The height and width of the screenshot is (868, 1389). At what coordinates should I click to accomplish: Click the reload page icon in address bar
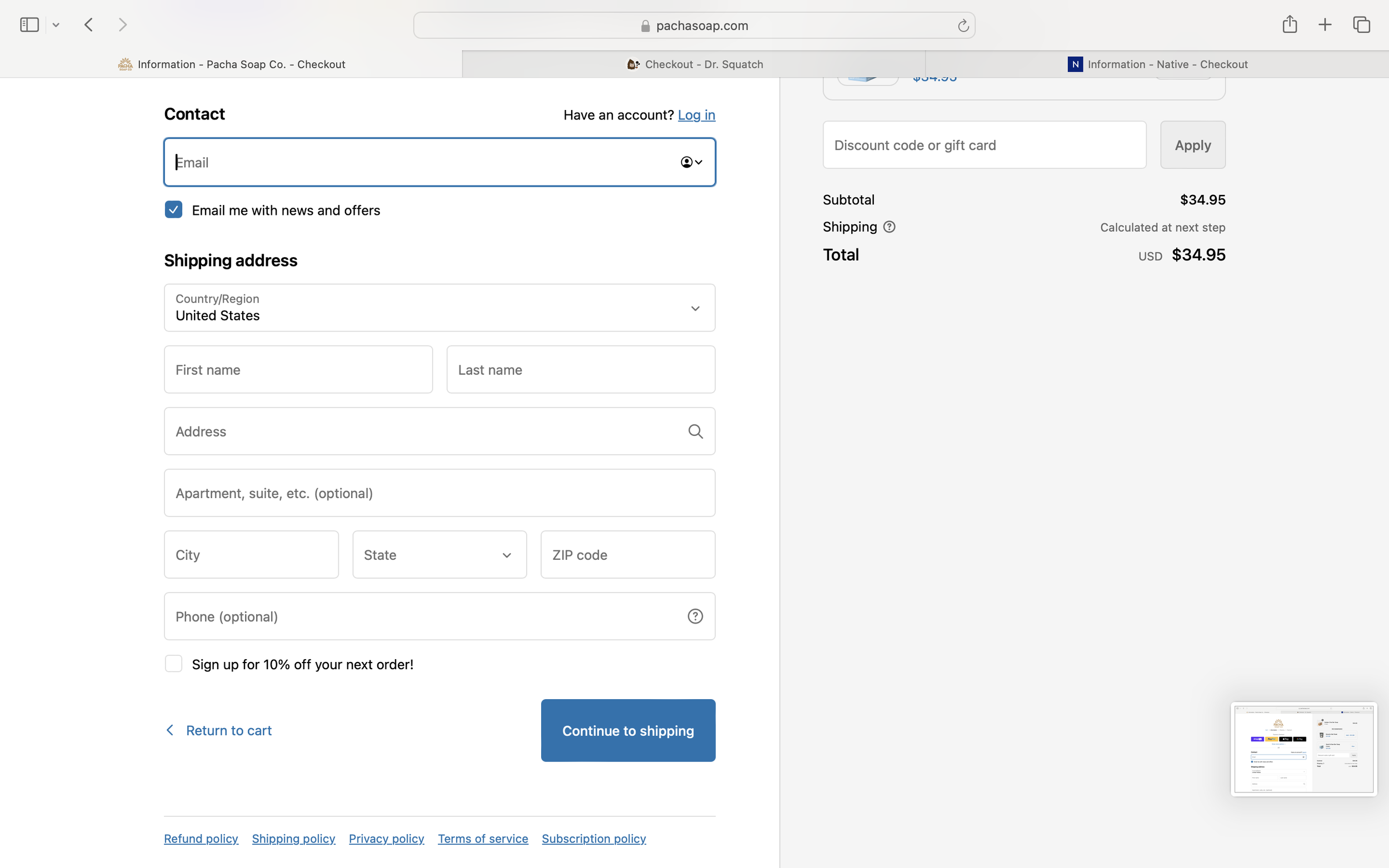[963, 26]
